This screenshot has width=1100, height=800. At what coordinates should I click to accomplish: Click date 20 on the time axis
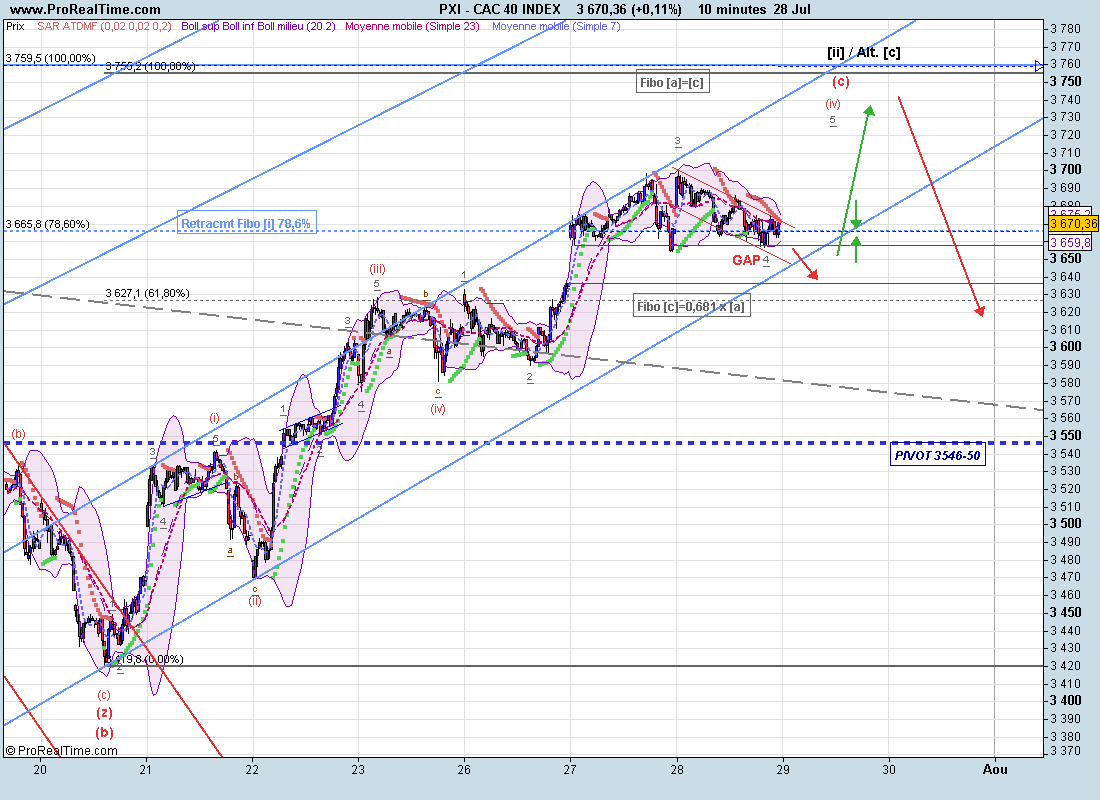point(40,769)
